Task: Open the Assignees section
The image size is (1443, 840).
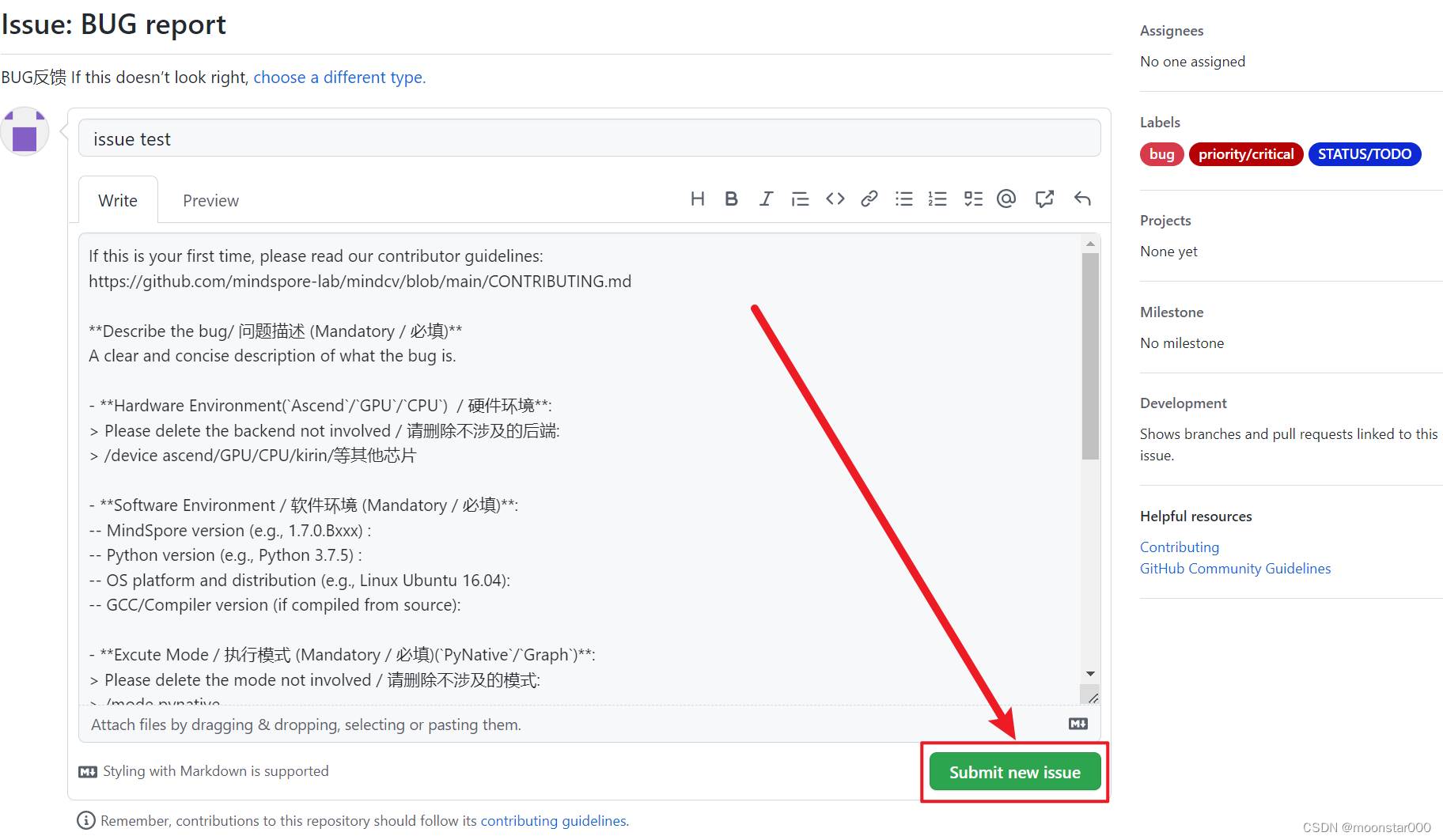Action: (1172, 31)
